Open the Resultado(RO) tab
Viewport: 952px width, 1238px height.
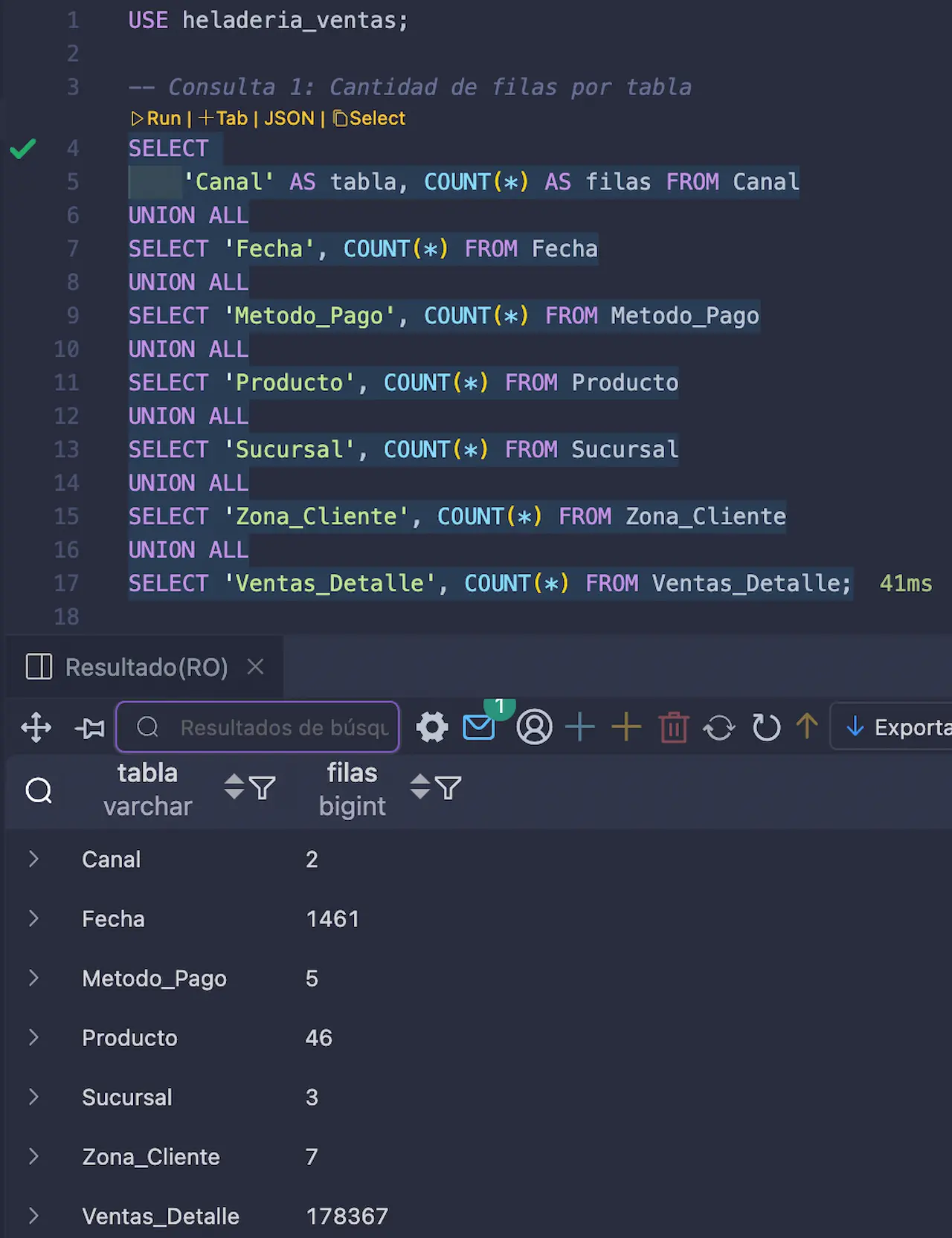(147, 667)
